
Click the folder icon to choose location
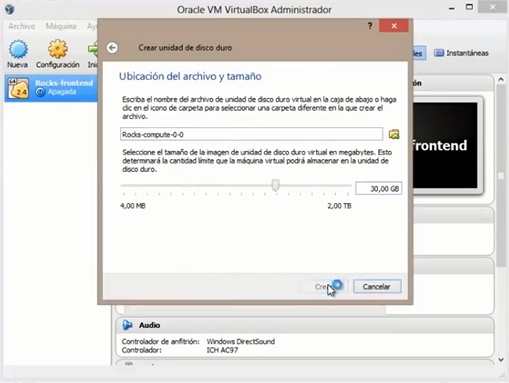394,134
